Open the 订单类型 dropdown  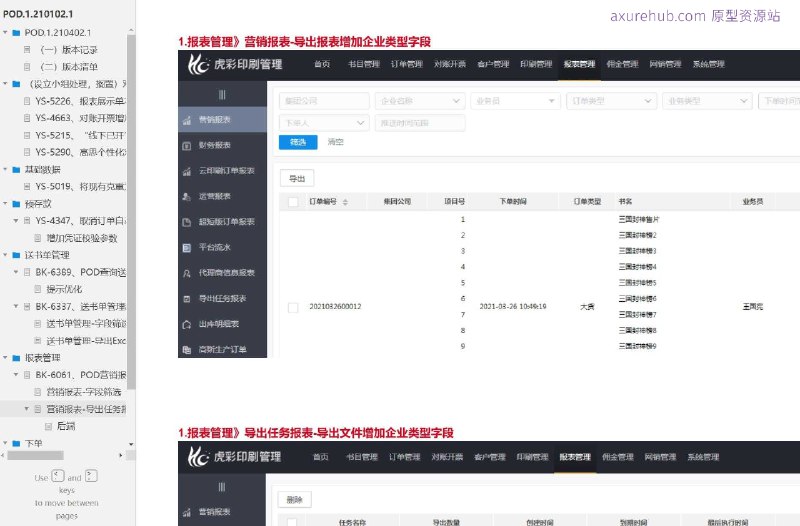611,101
